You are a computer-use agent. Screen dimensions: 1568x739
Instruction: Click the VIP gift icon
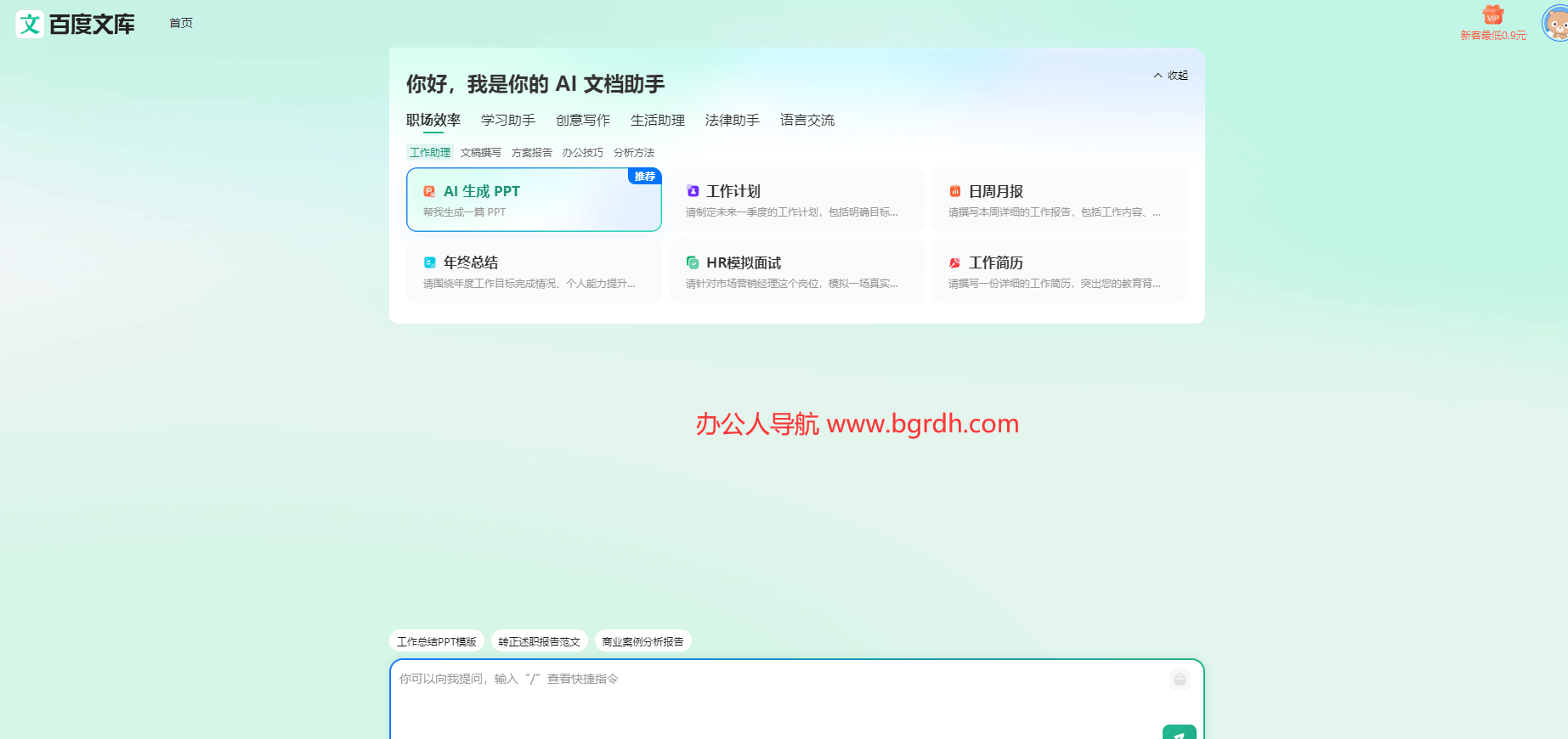pos(1493,15)
